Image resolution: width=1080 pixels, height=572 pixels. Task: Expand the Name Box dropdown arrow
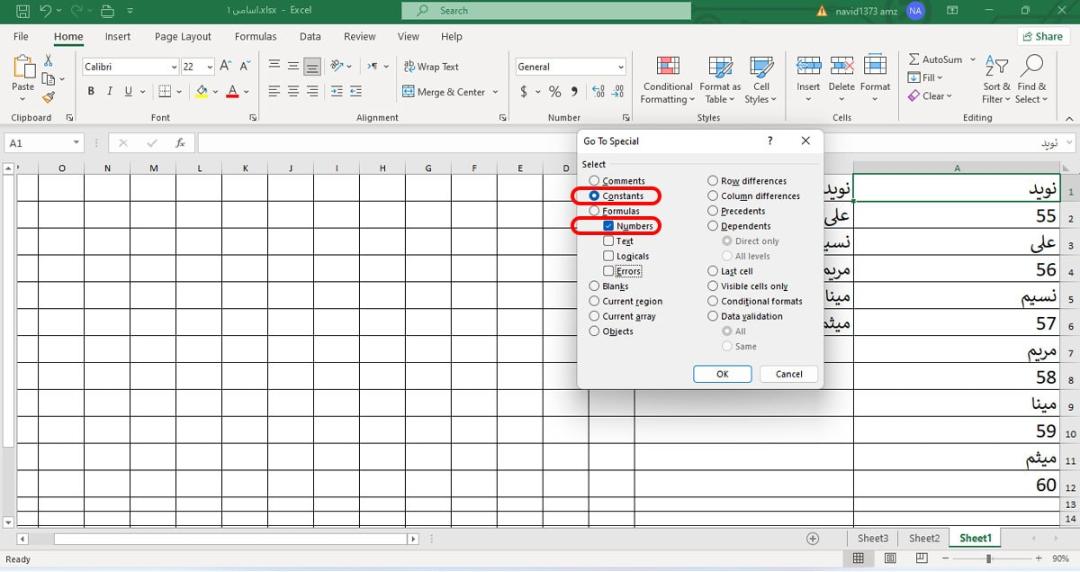pos(76,143)
